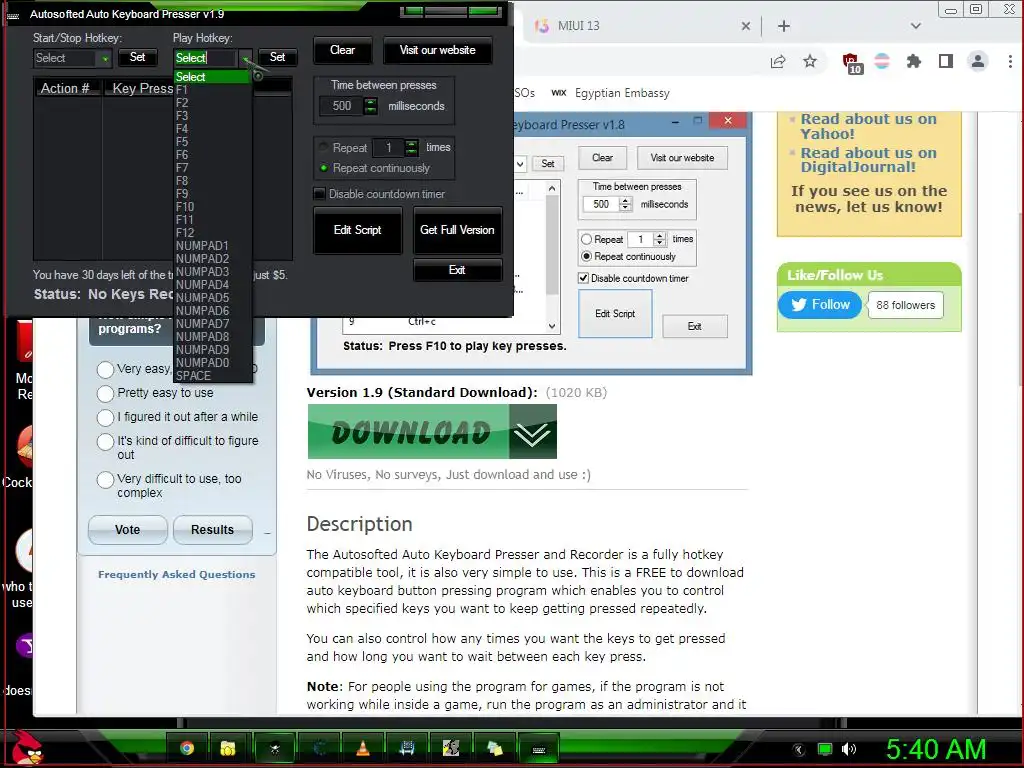Close the MIUI 13 tab

coord(746,26)
